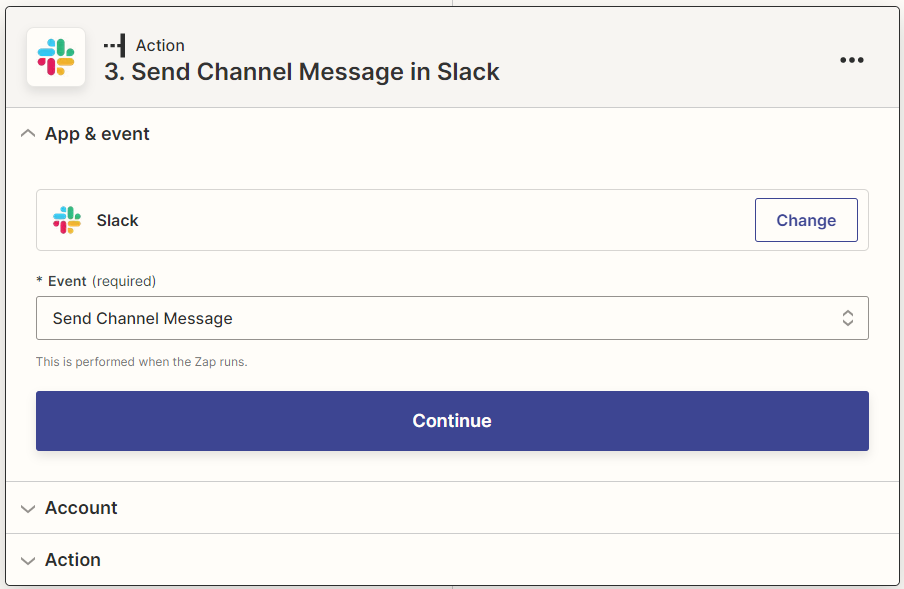Open the three-dot step options menu

[852, 60]
